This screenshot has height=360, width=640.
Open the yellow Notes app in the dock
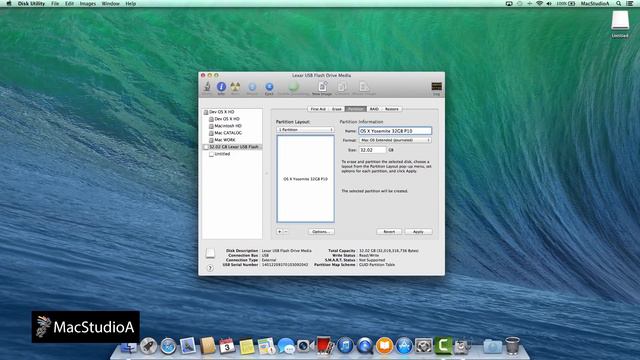click(247, 346)
